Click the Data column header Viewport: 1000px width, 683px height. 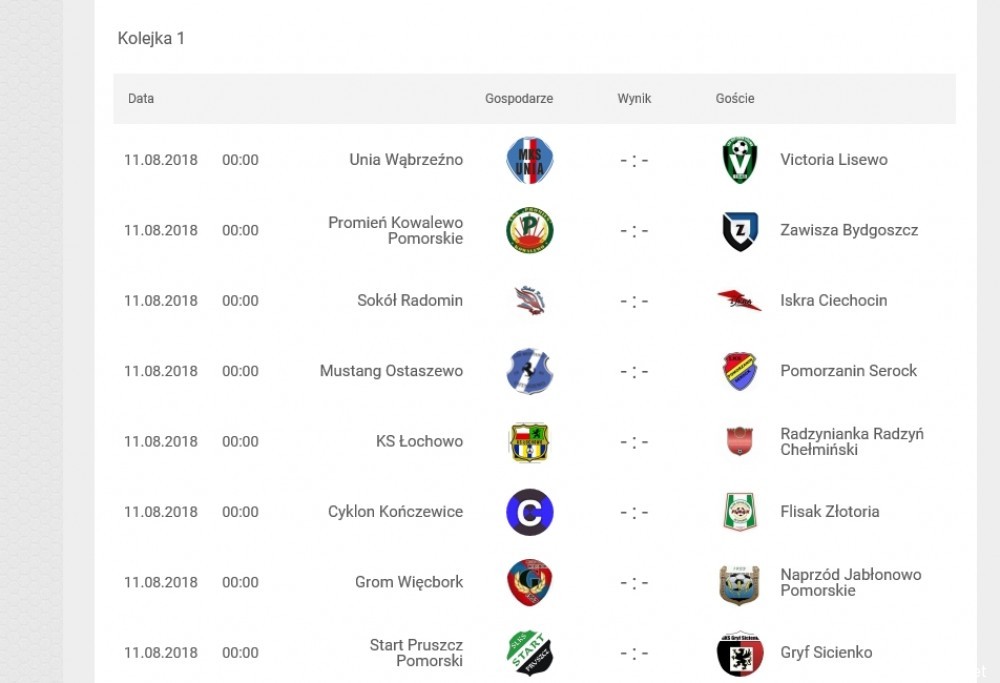(141, 98)
